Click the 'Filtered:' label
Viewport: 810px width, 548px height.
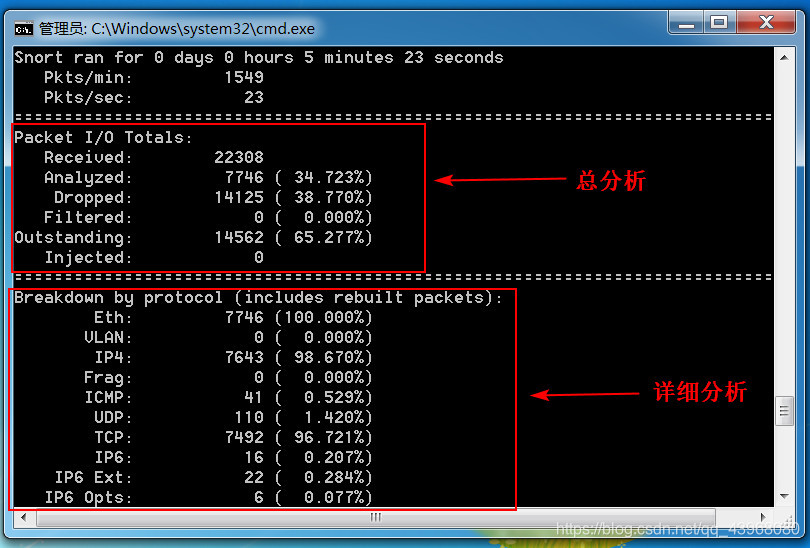88,217
